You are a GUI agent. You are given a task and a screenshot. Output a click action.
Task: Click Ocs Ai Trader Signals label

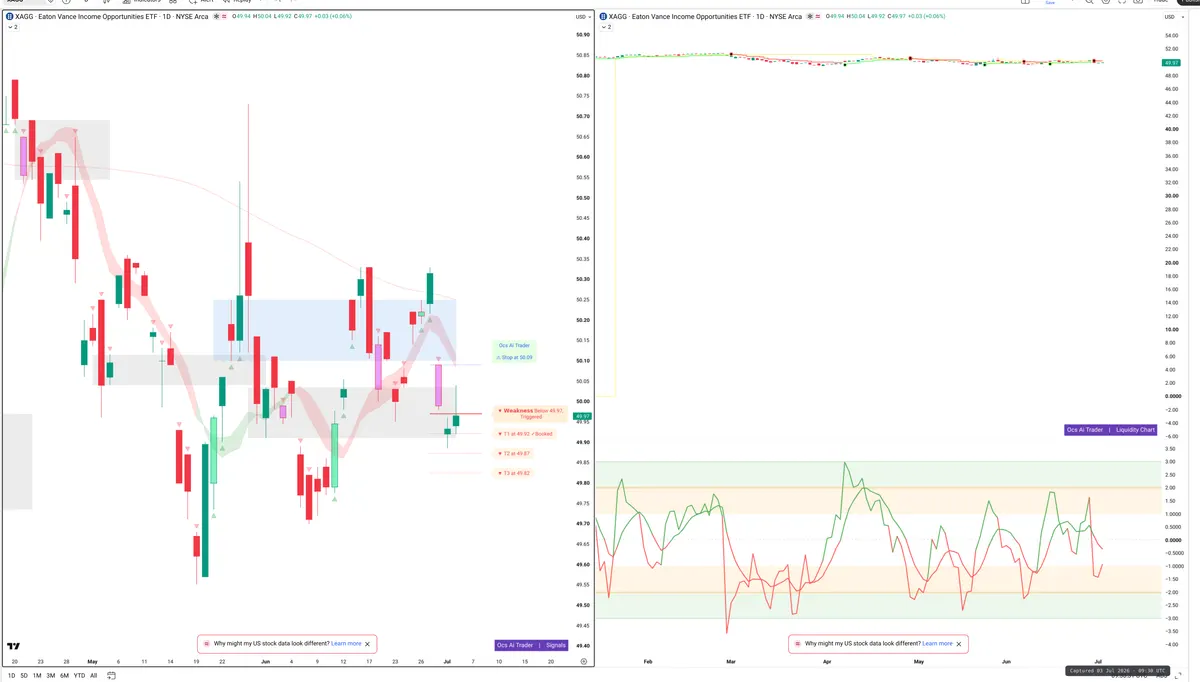[x=531, y=645]
